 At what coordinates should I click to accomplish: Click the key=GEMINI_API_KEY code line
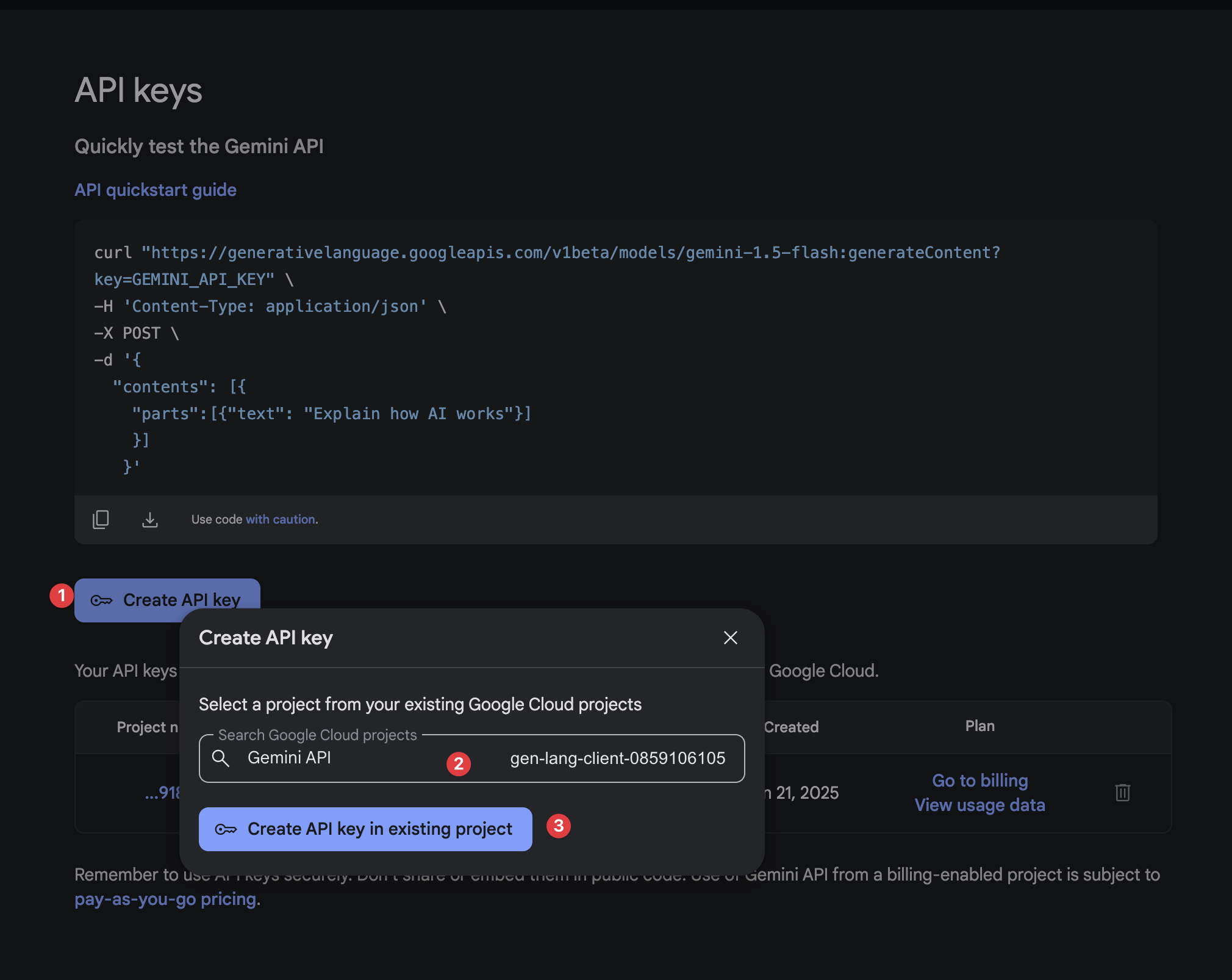click(194, 279)
